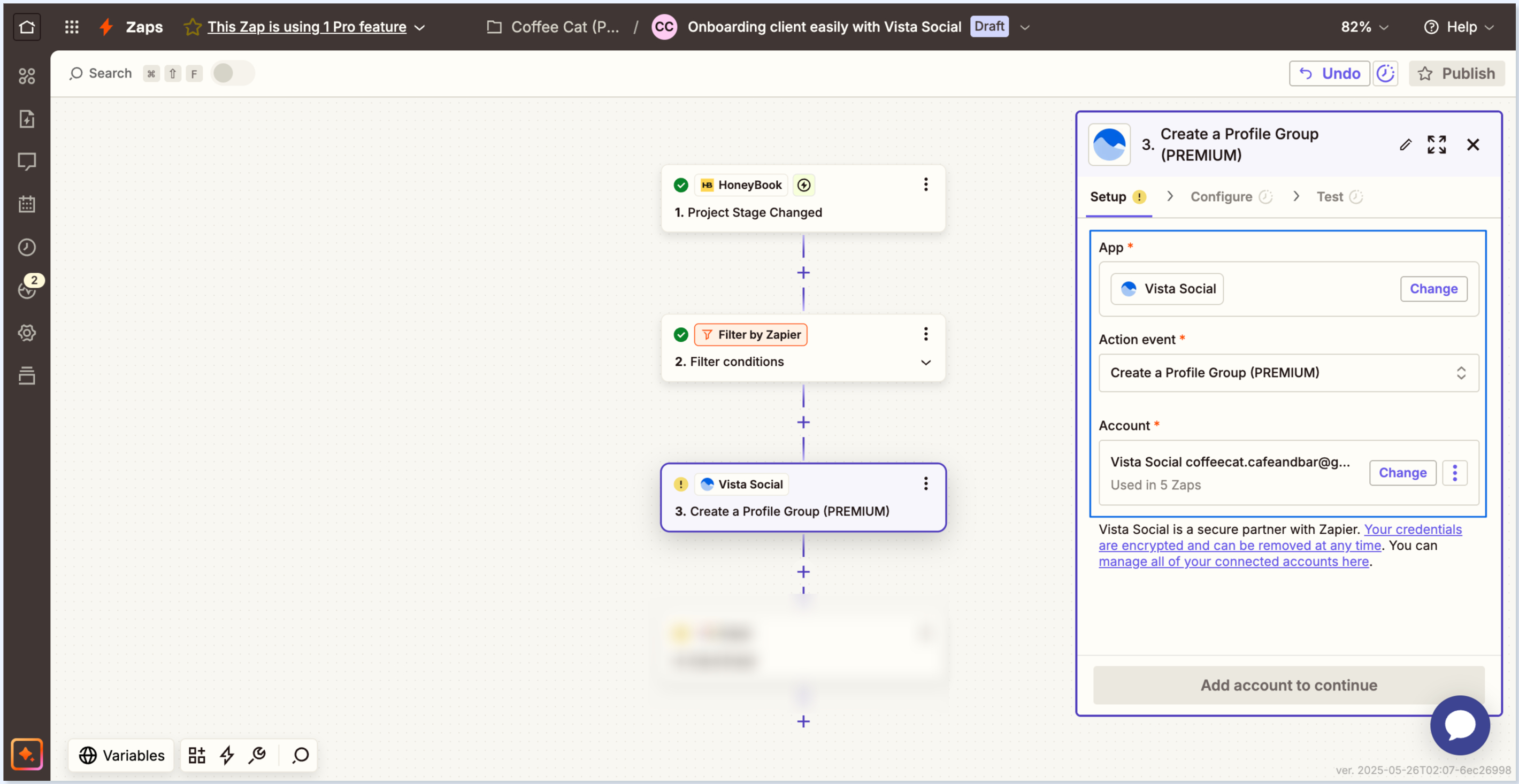The width and height of the screenshot is (1519, 784).
Task: Add a step after HoneyBook trigger
Action: [803, 273]
